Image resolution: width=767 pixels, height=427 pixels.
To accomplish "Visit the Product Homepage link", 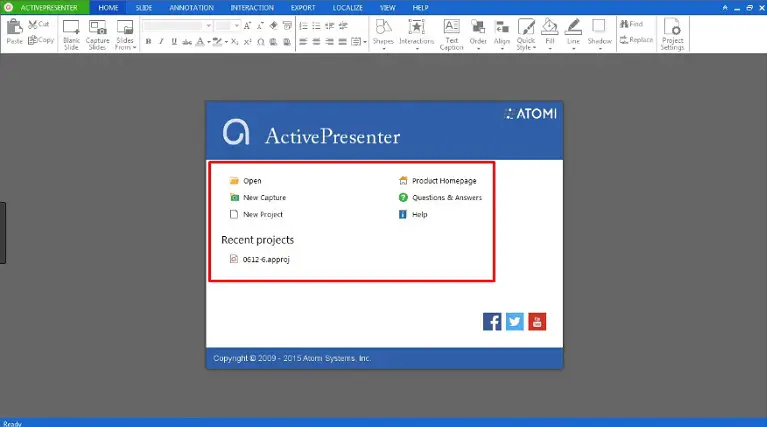I will click(x=437, y=181).
